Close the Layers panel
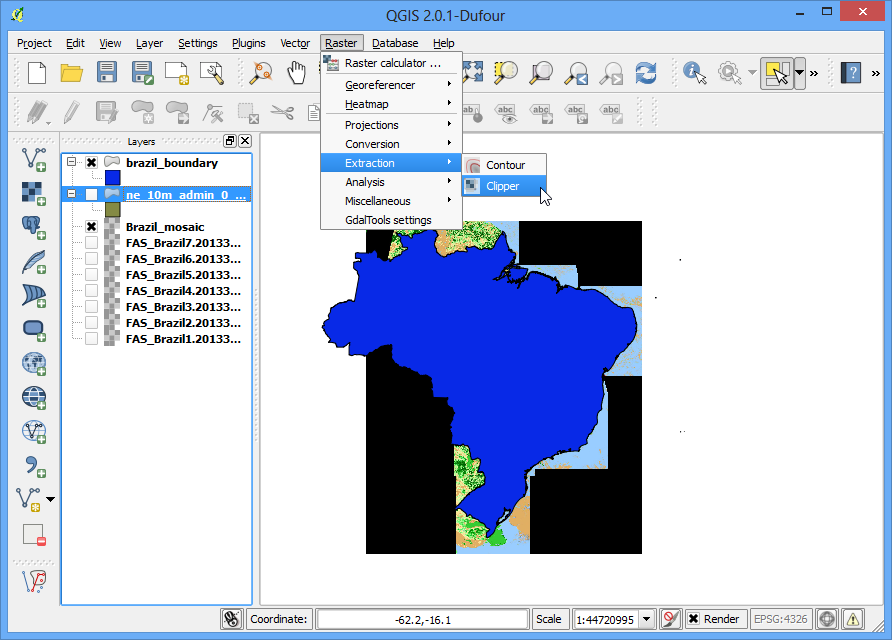This screenshot has height=640, width=892. [245, 141]
